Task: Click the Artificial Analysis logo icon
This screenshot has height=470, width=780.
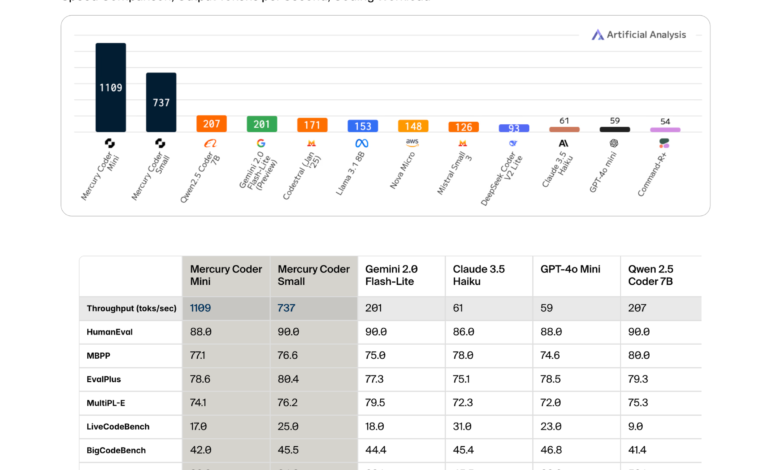Action: (x=597, y=35)
